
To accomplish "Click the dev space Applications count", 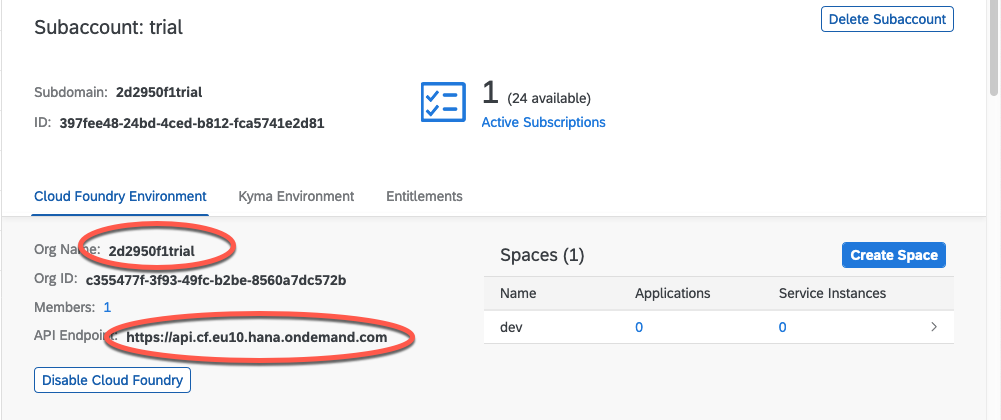I will [639, 327].
